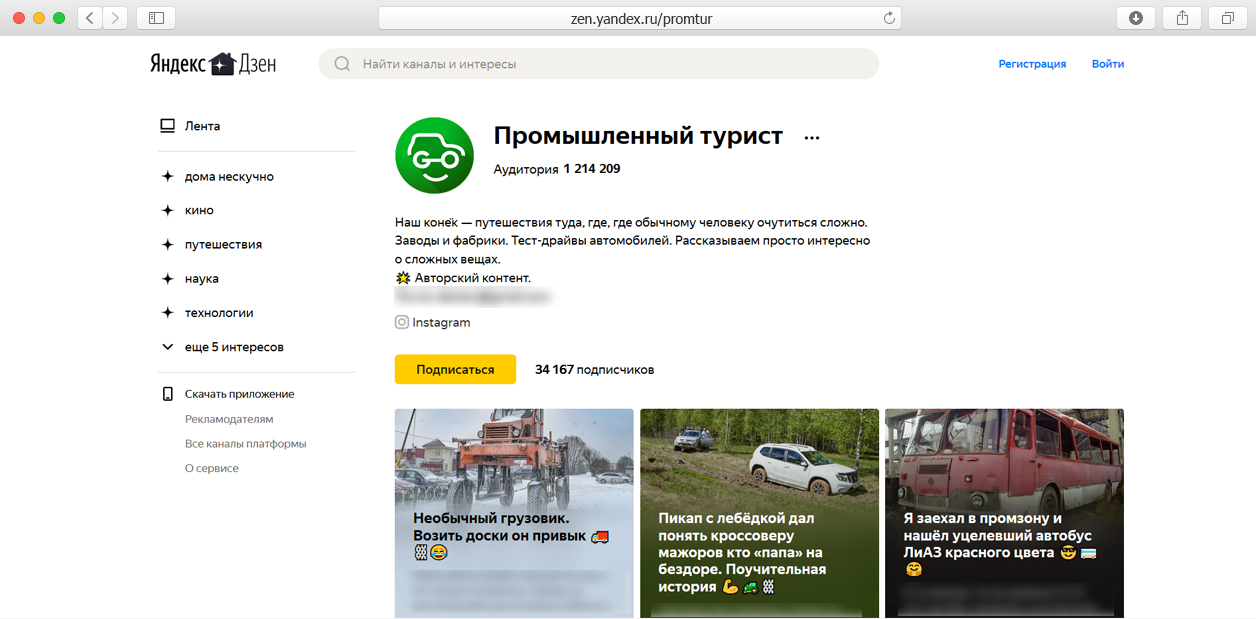Image resolution: width=1256 pixels, height=619 pixels.
Task: Click the green car channel avatar
Action: [434, 155]
